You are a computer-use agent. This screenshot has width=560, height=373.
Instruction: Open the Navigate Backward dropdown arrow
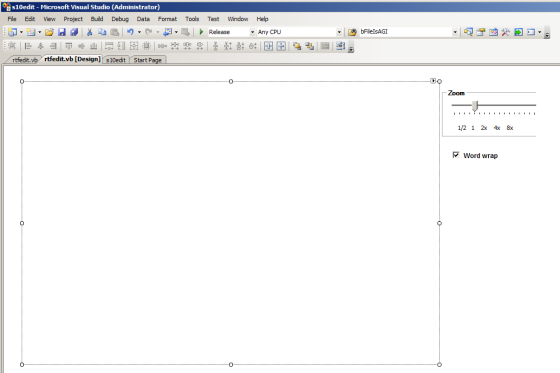click(x=176, y=32)
